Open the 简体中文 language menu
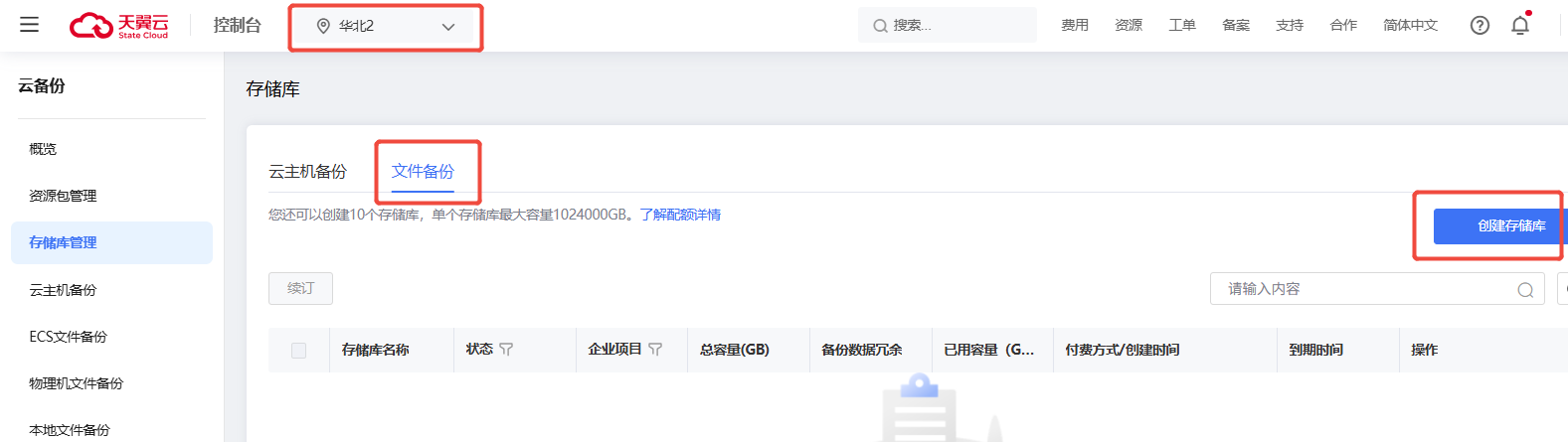The width and height of the screenshot is (1568, 442). click(1410, 26)
